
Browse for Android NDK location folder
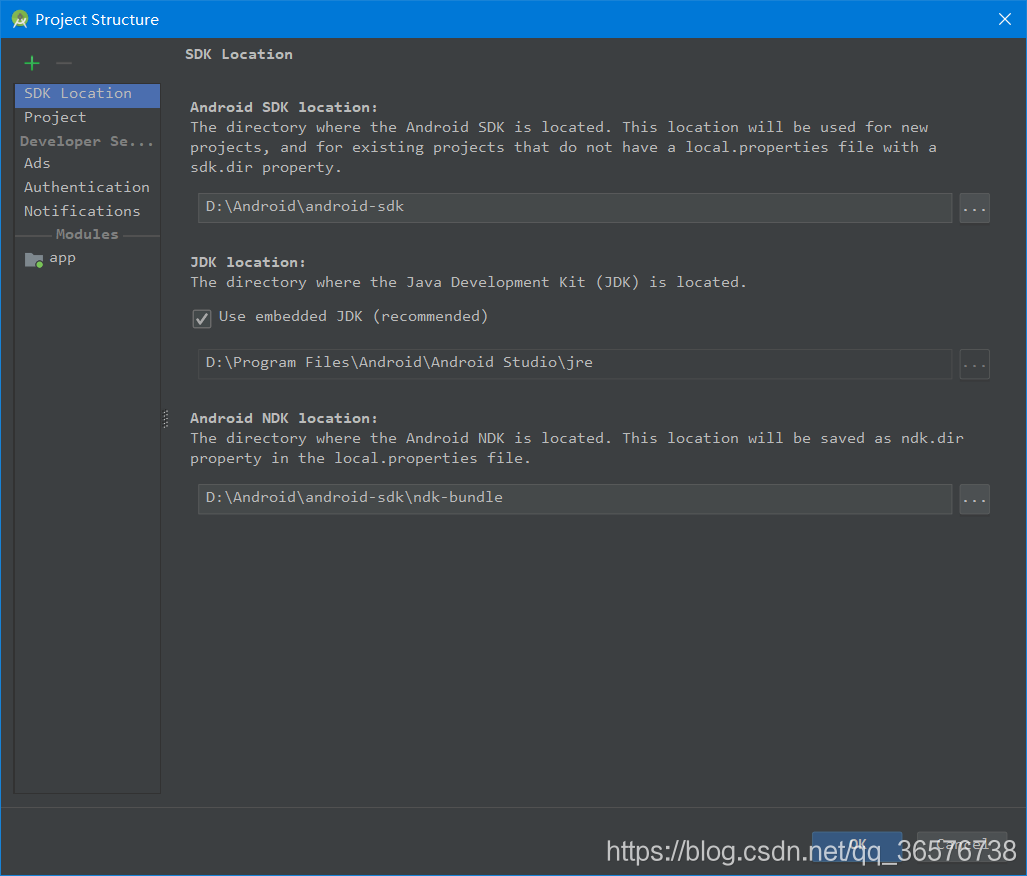974,499
